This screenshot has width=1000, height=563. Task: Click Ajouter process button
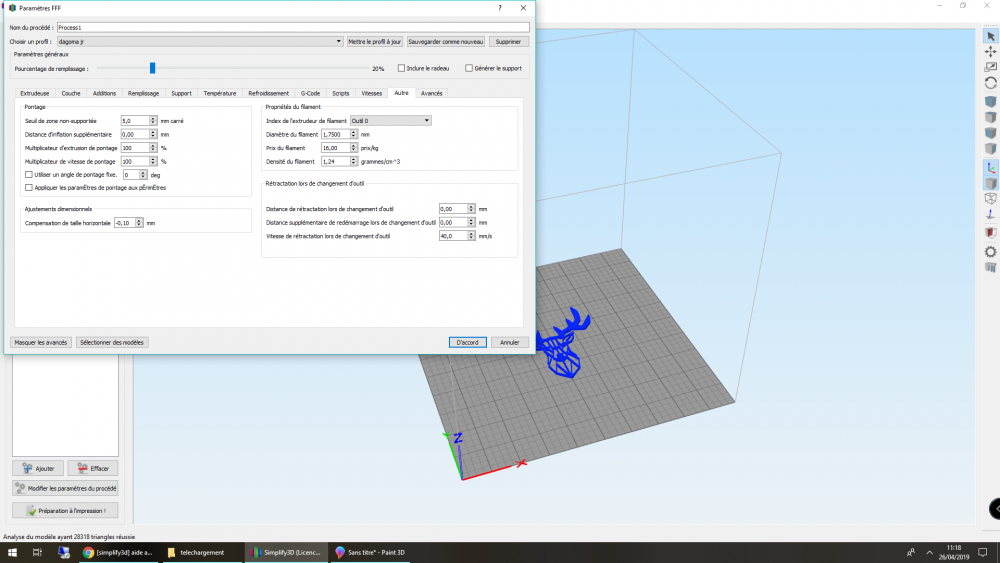coord(38,468)
